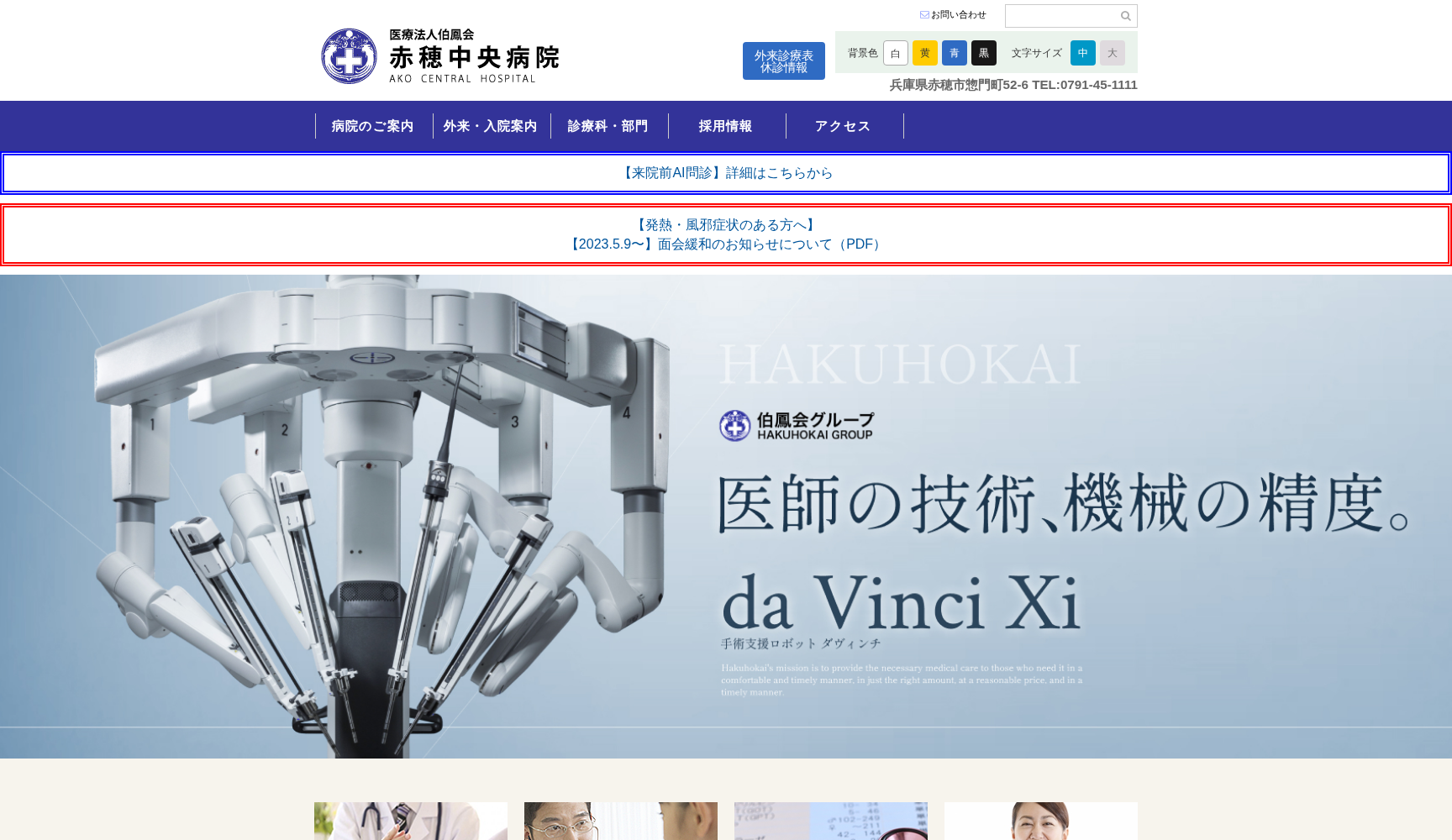
Task: Set text size to medium (中)
Action: 1082,53
